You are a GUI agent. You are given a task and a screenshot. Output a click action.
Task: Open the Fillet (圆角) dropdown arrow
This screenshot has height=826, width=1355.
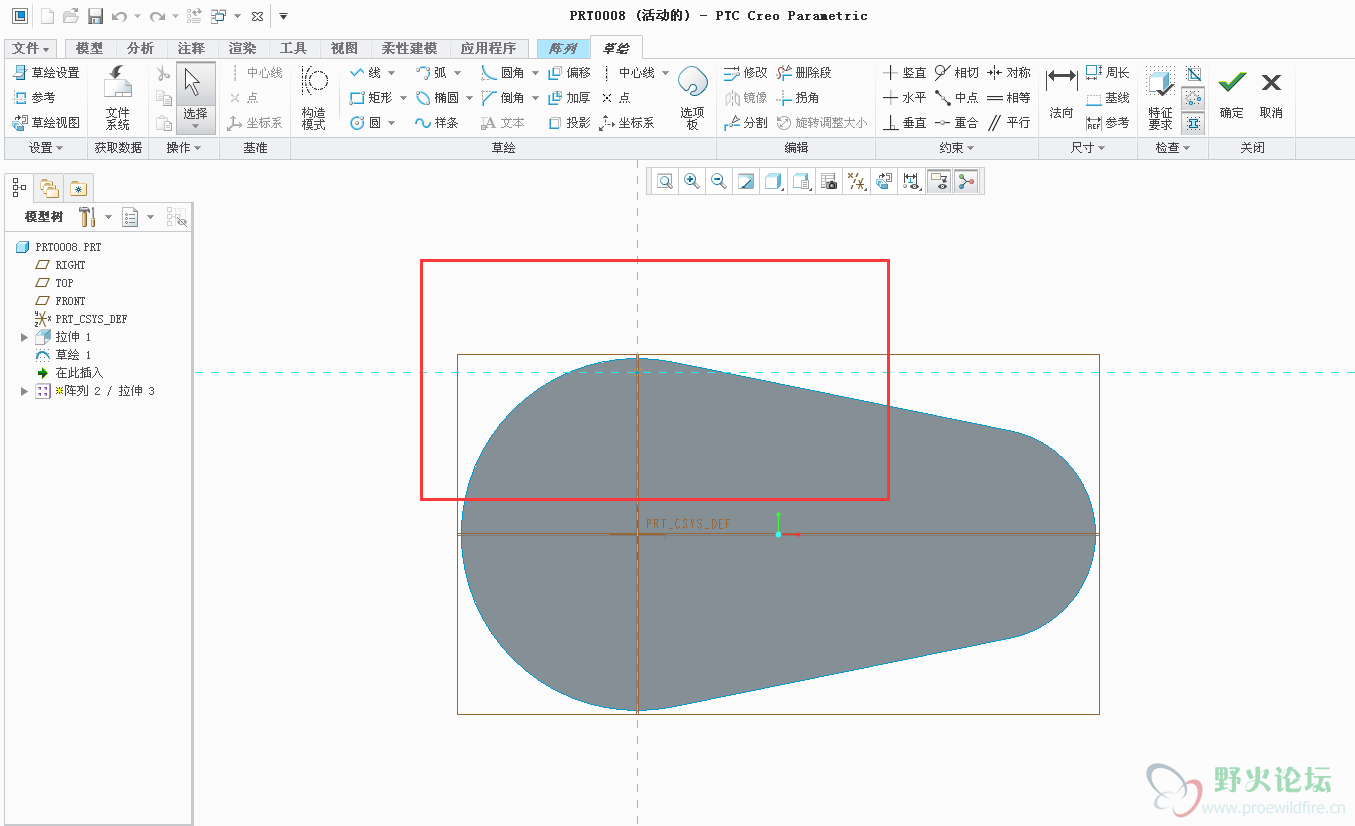(535, 73)
